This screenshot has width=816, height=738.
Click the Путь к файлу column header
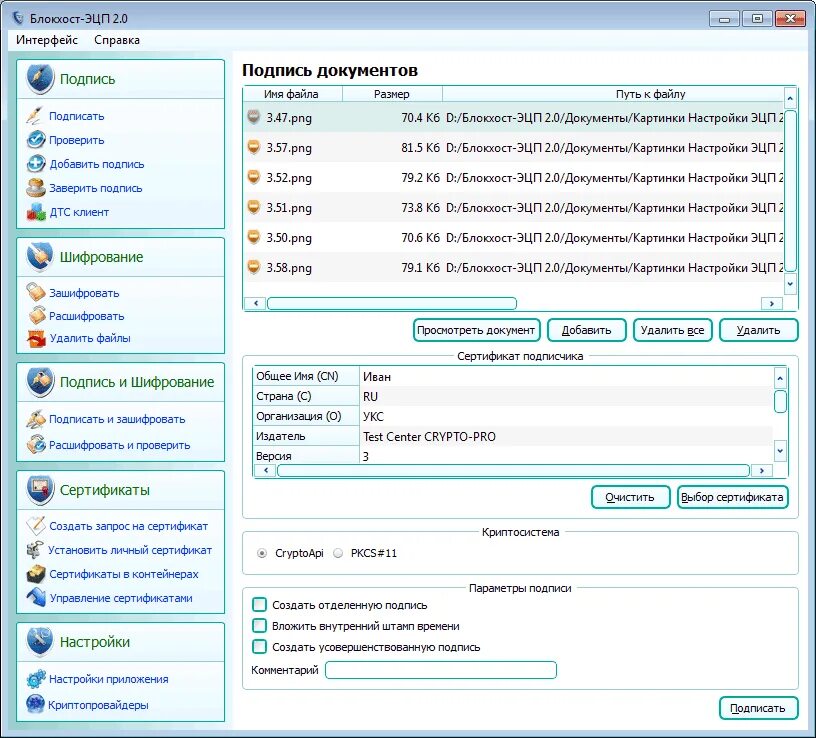[613, 94]
